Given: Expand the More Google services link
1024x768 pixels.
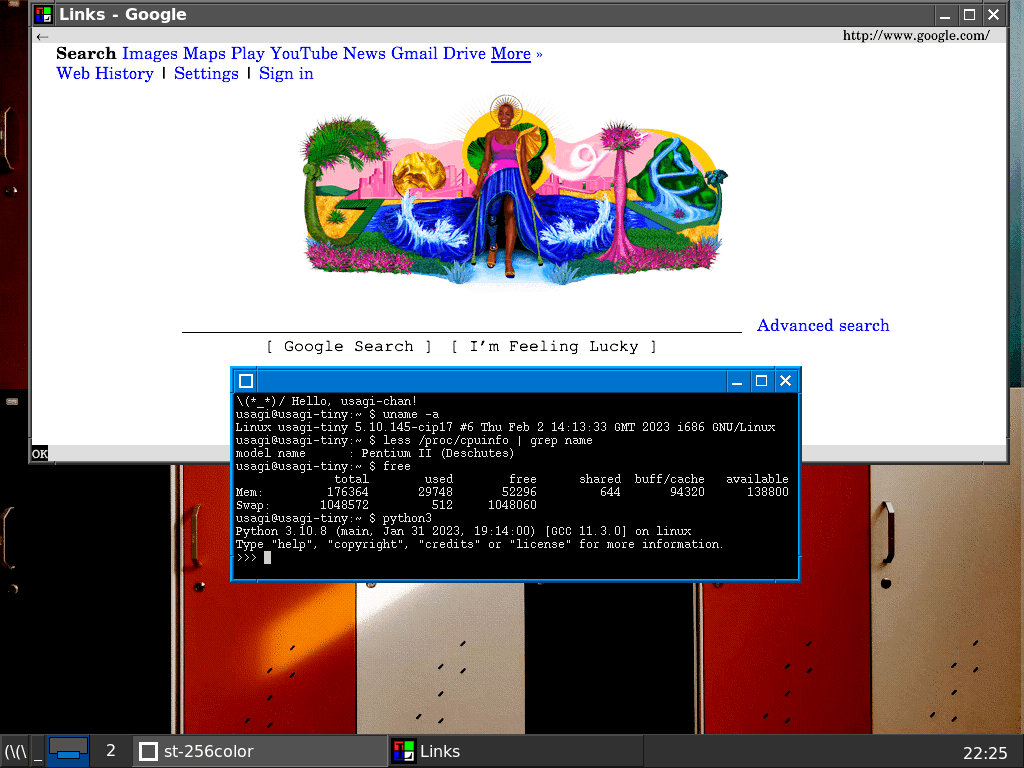Looking at the screenshot, I should click(x=510, y=54).
